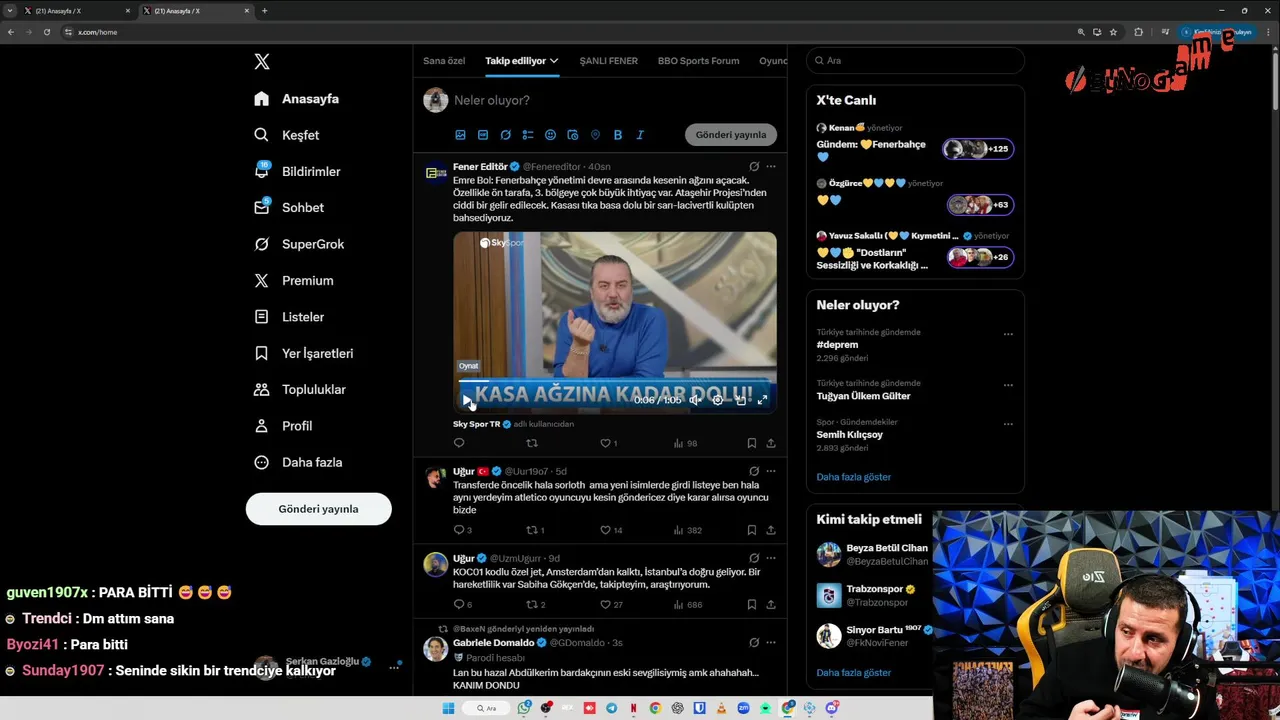Open Telegram from the taskbar
Image resolution: width=1280 pixels, height=720 pixels.
(612, 708)
